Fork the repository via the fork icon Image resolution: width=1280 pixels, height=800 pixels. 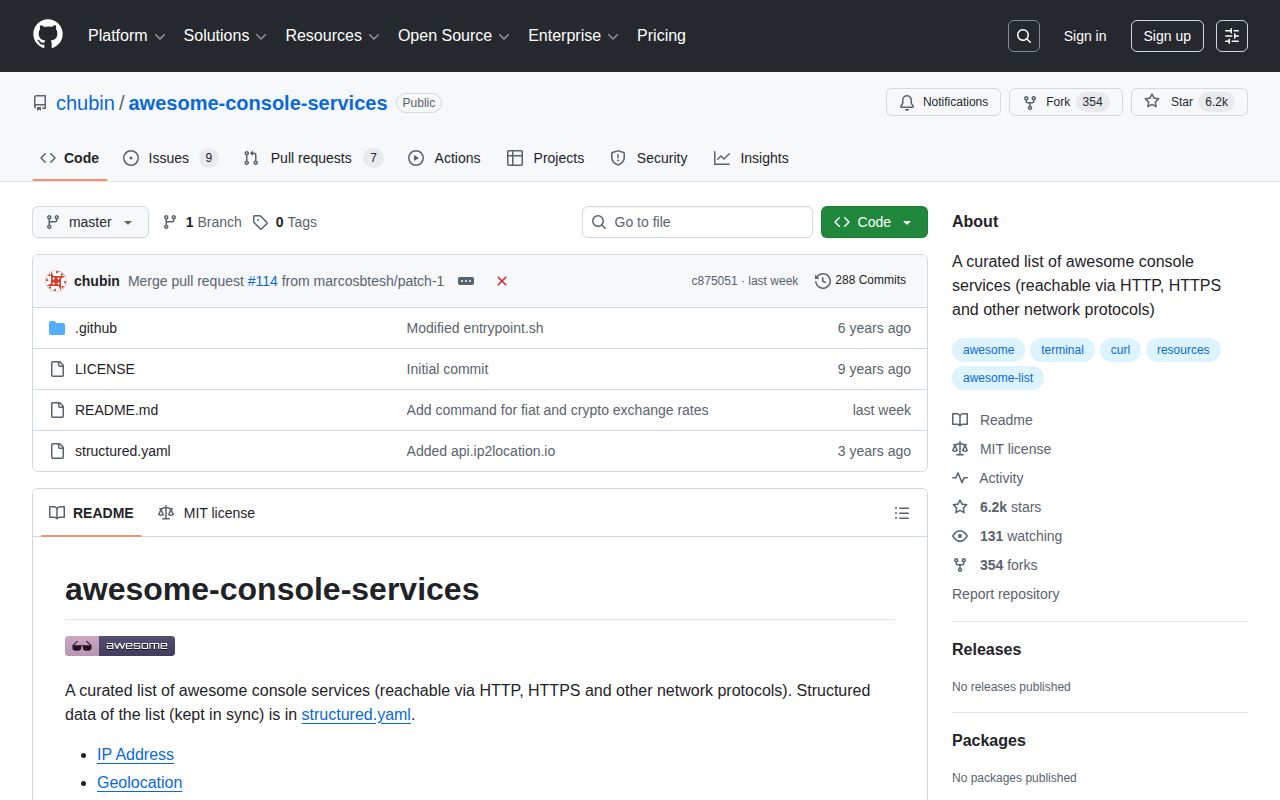(1028, 101)
